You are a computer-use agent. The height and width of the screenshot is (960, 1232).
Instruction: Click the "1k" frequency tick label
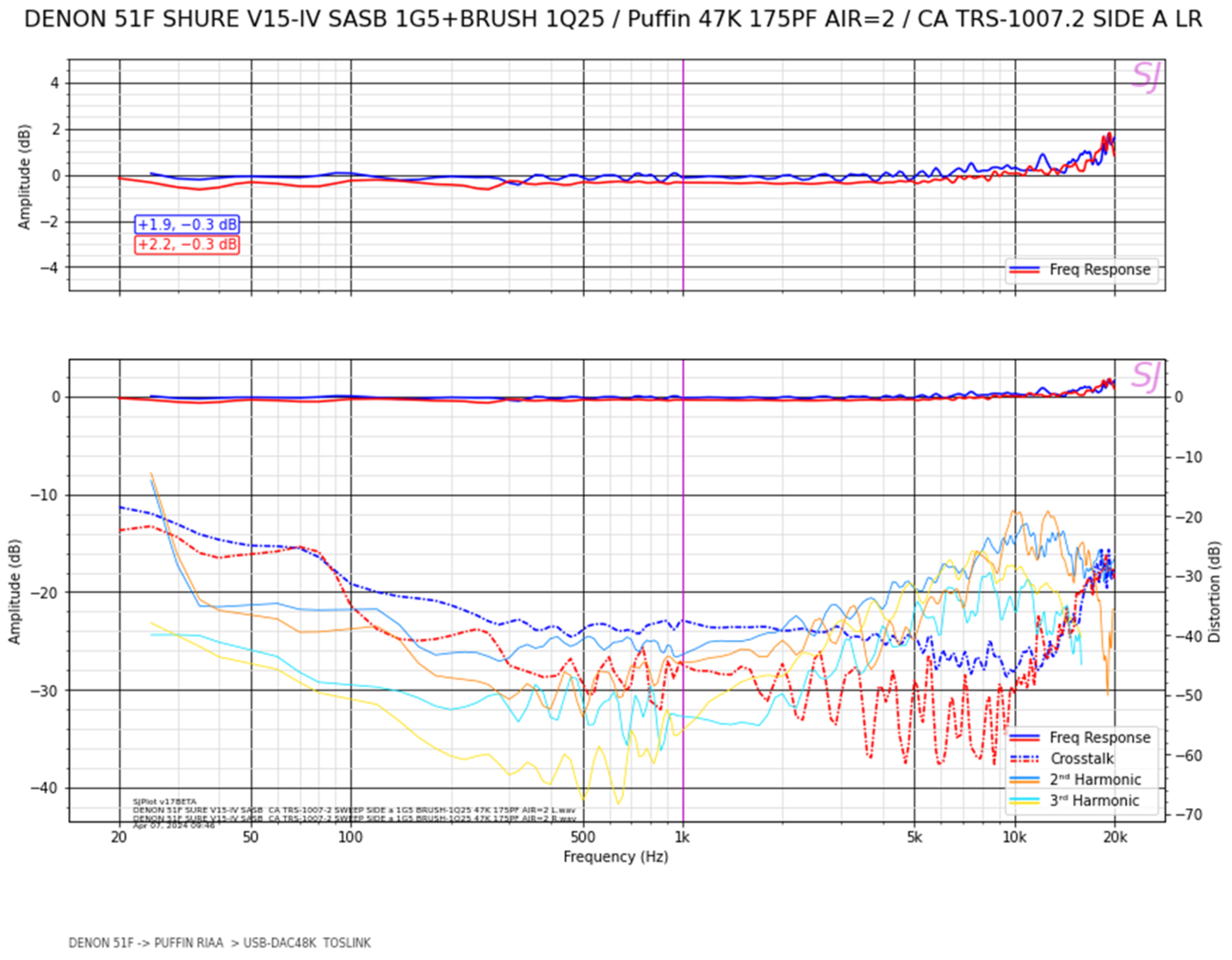pos(682,837)
